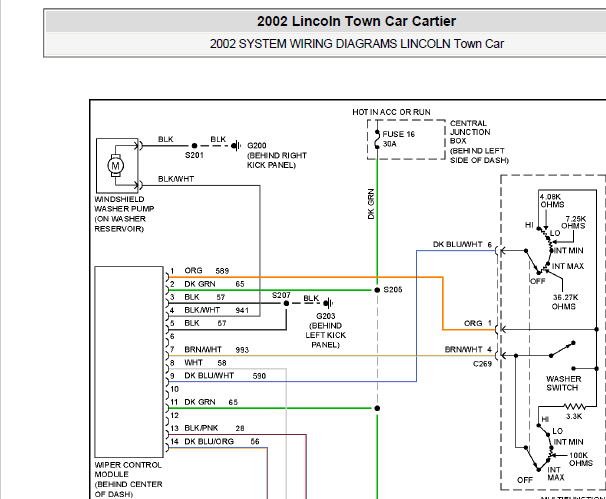Click pin 11 "DK GRN 65" label
The height and width of the screenshot is (499, 606).
point(211,402)
